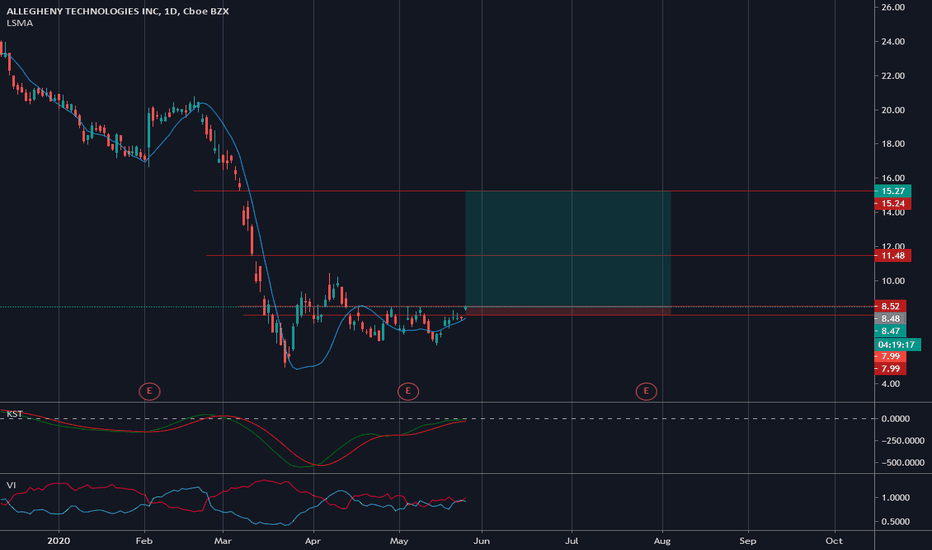
Task: Select the 15.27 green price label
Action: click(x=893, y=191)
